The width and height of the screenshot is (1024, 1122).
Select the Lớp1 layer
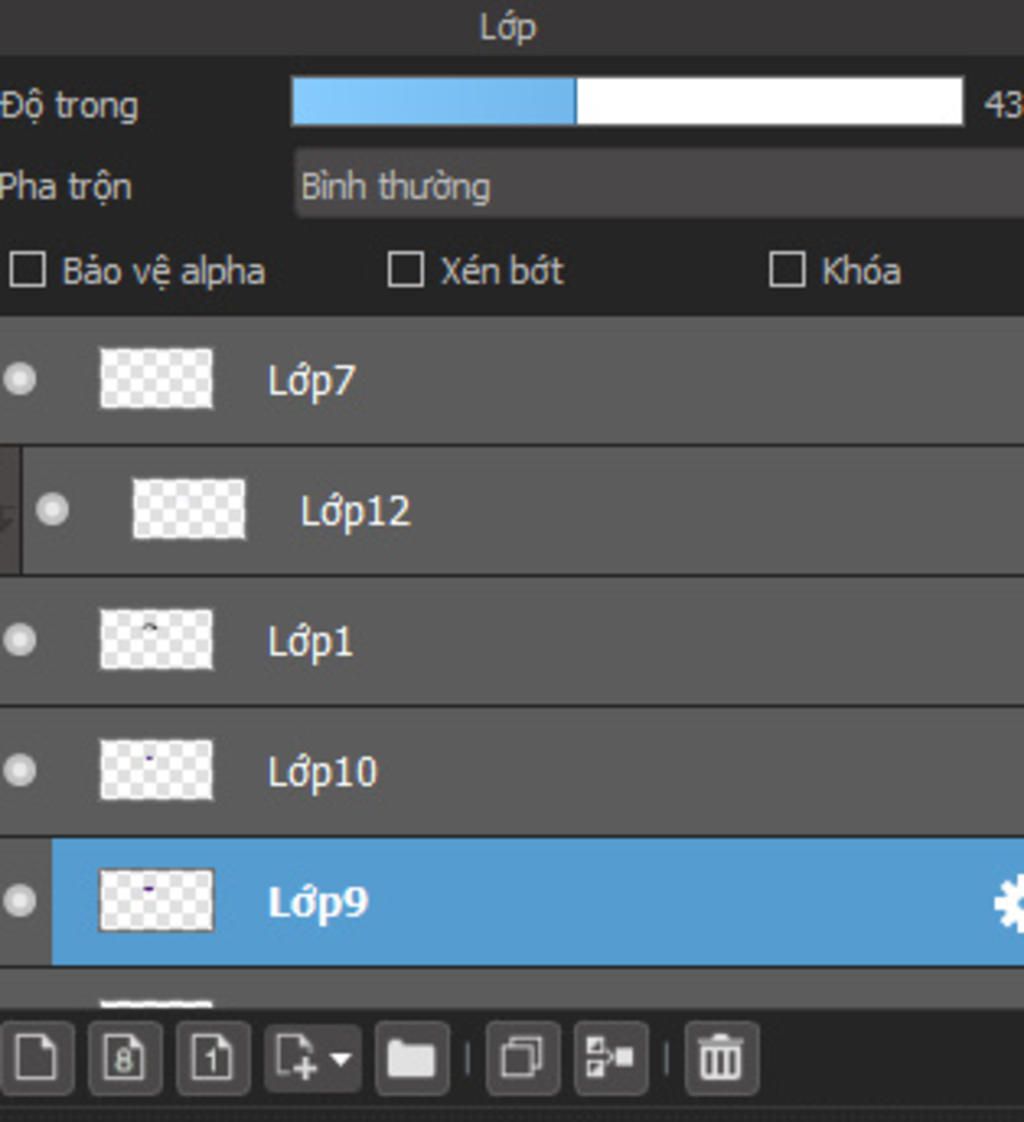(512, 640)
